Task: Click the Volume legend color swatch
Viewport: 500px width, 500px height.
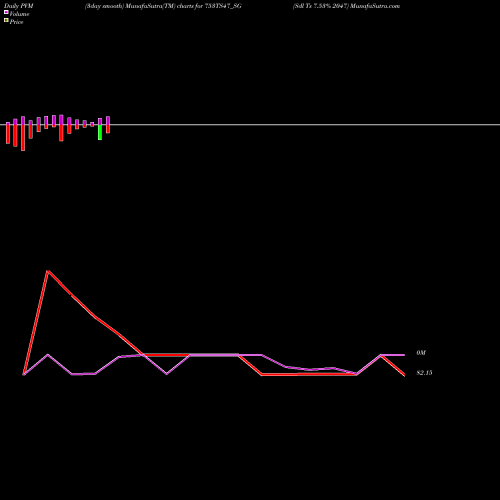Action: click(6, 12)
